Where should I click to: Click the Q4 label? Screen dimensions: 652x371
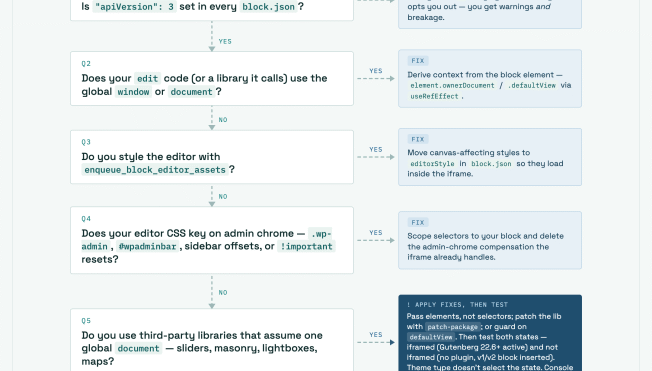pyautogui.click(x=86, y=219)
